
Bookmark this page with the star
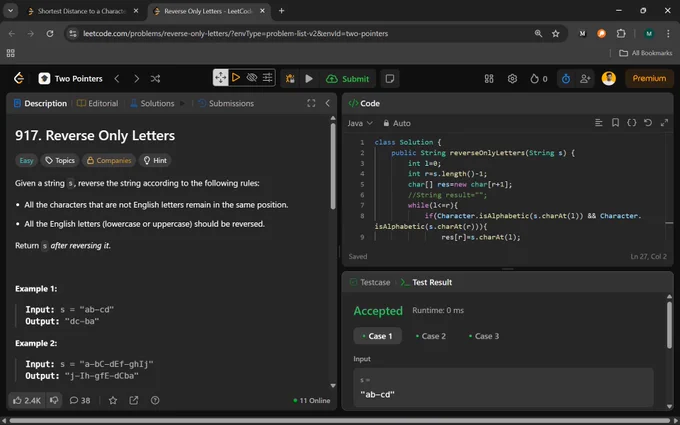(x=556, y=33)
